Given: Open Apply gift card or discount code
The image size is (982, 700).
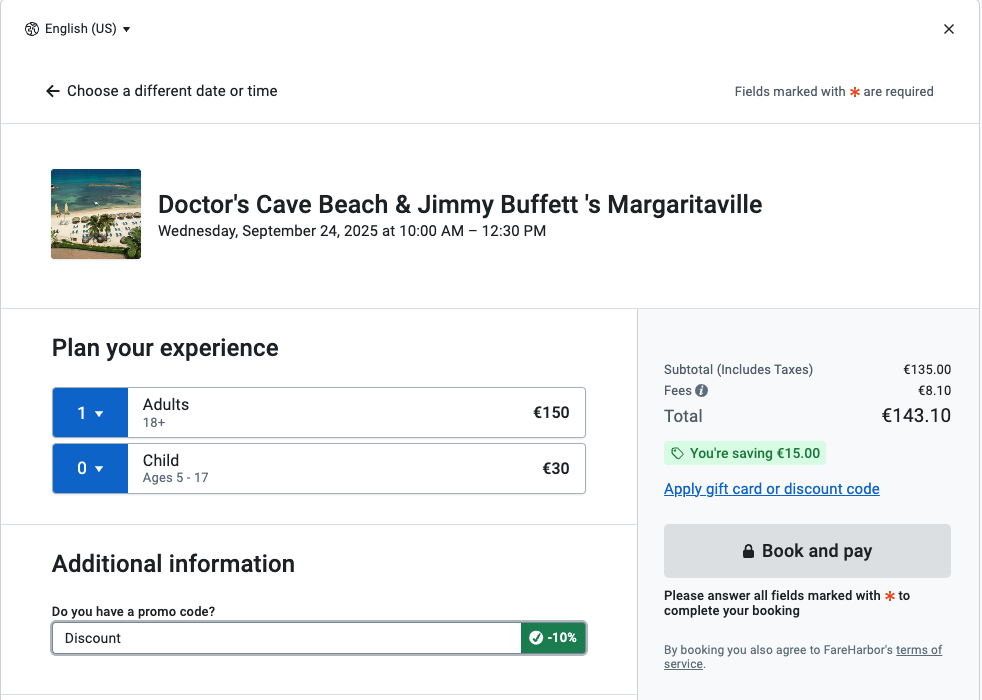Looking at the screenshot, I should pyautogui.click(x=772, y=489).
